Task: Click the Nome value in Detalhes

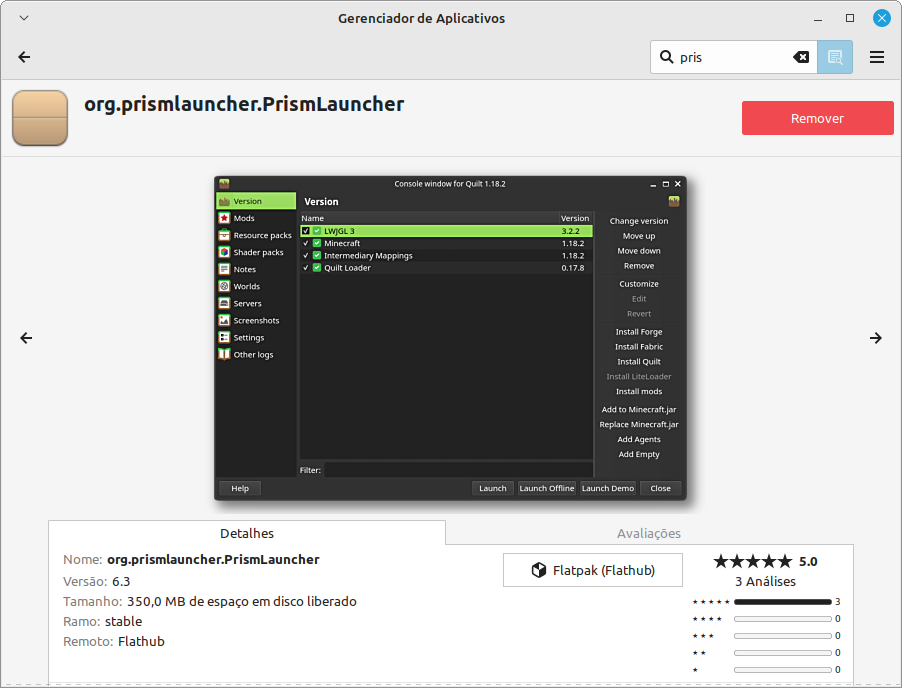Action: pos(213,560)
